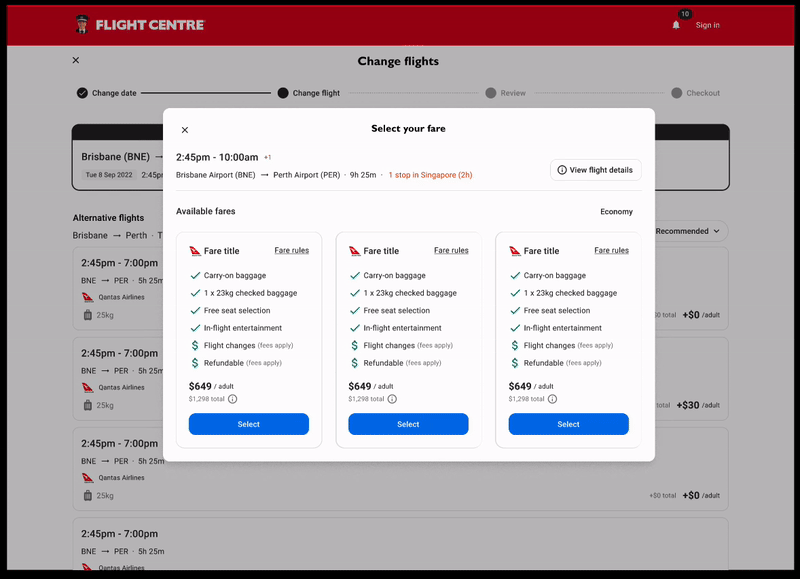
Task: Click Refundable dollar icon in first card
Action: [x=195, y=363]
